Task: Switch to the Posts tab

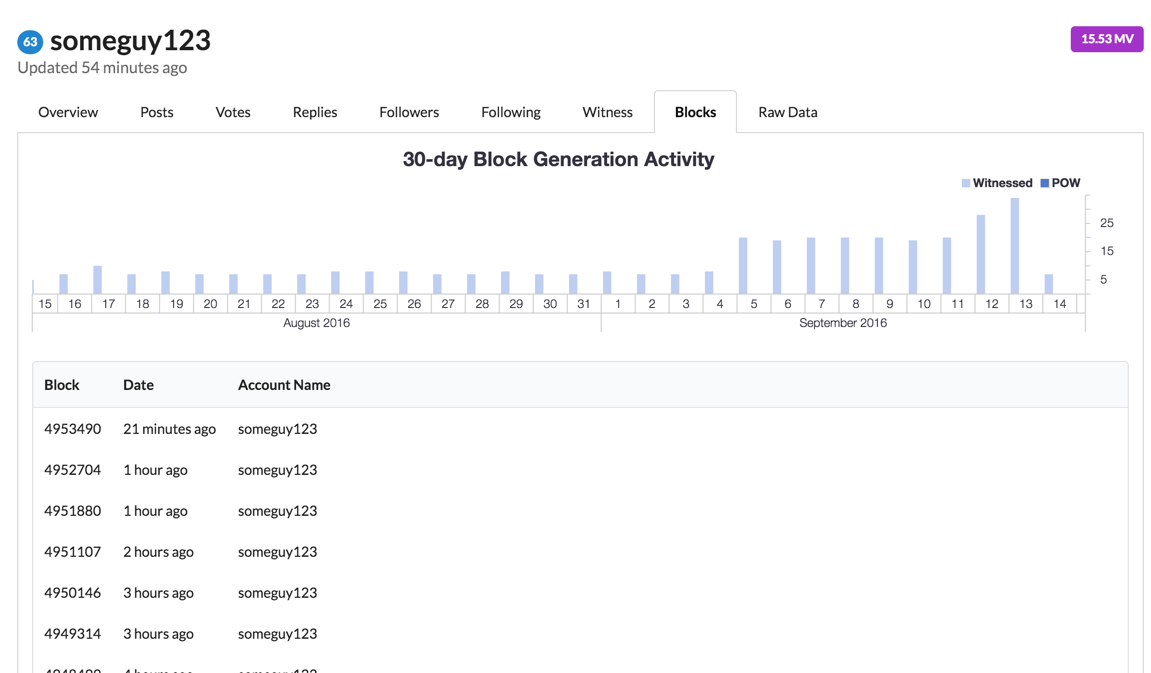Action: click(x=157, y=112)
